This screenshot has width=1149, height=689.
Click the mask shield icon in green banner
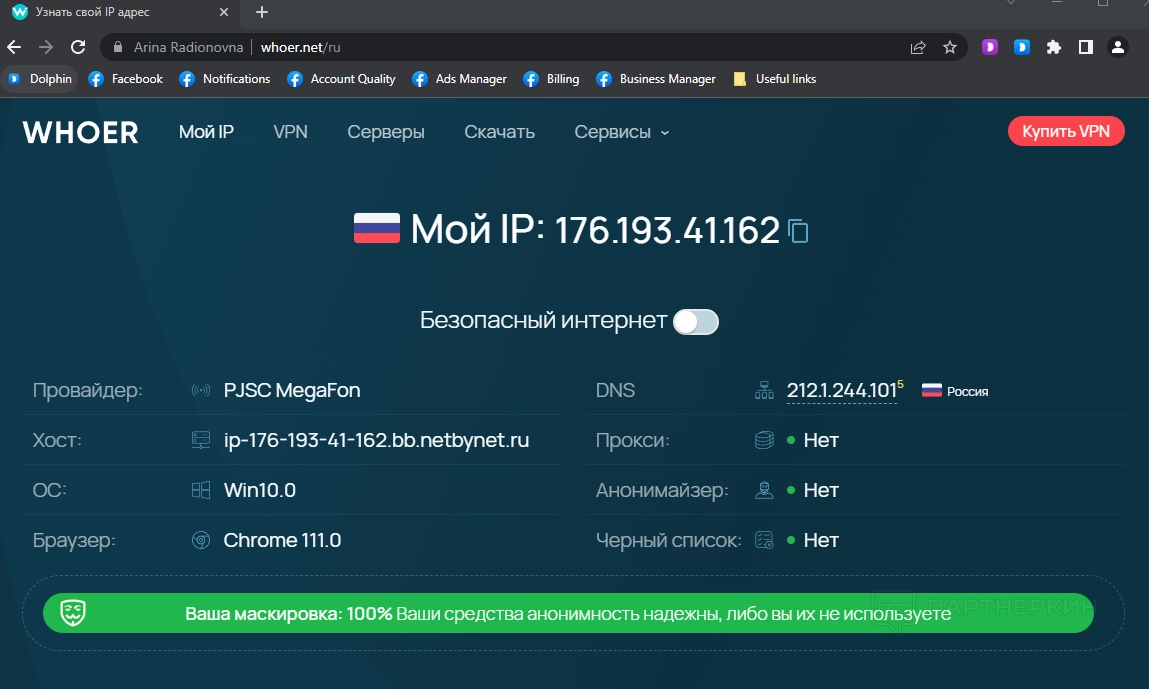click(x=73, y=613)
